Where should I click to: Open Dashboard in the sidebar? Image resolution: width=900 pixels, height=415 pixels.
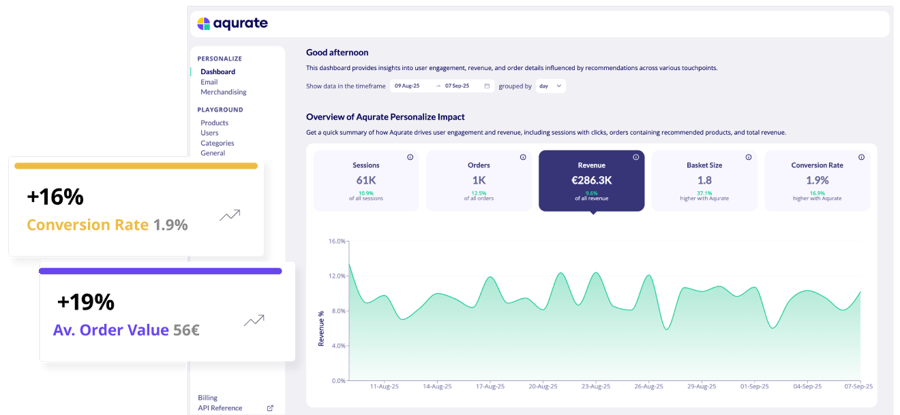tap(218, 72)
